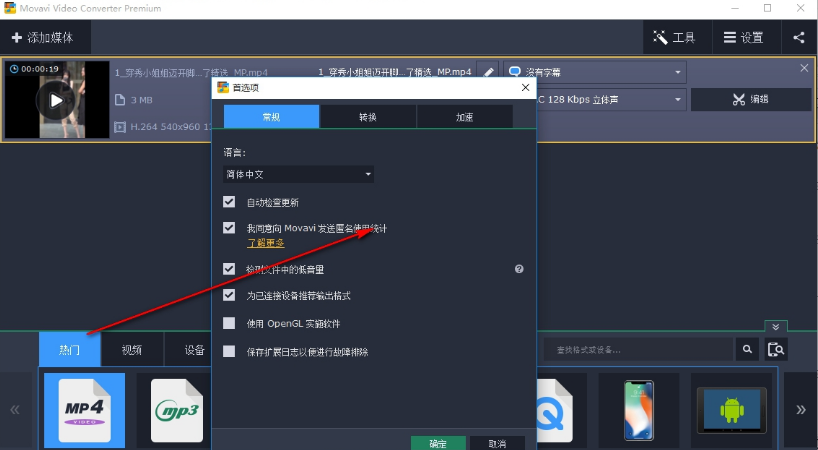Toggle 自动检查更新 checkbox
This screenshot has width=818, height=450.
coord(229,202)
